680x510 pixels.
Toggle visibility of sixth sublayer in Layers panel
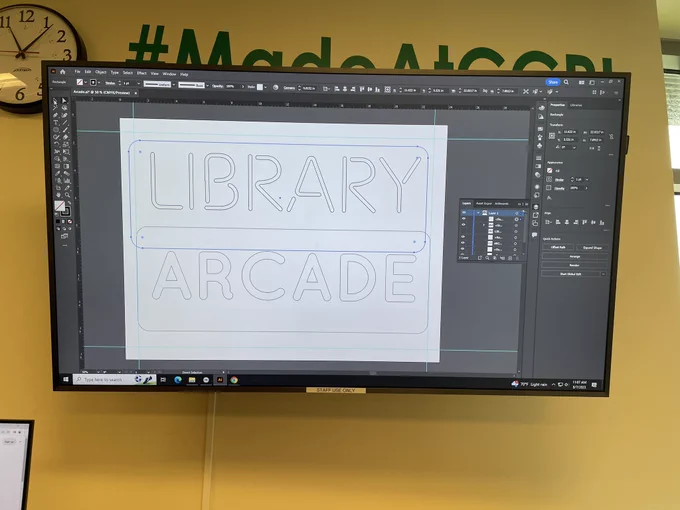pos(463,248)
